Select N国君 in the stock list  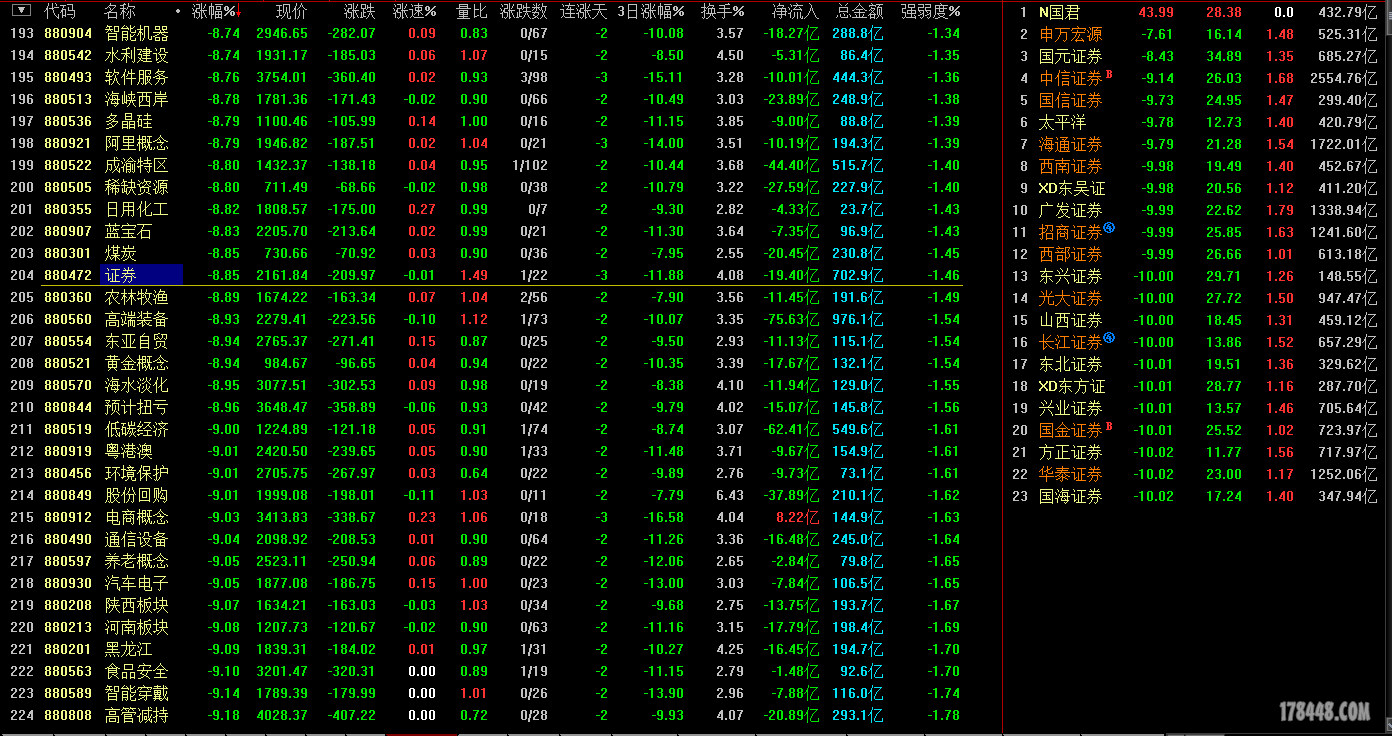(1060, 12)
